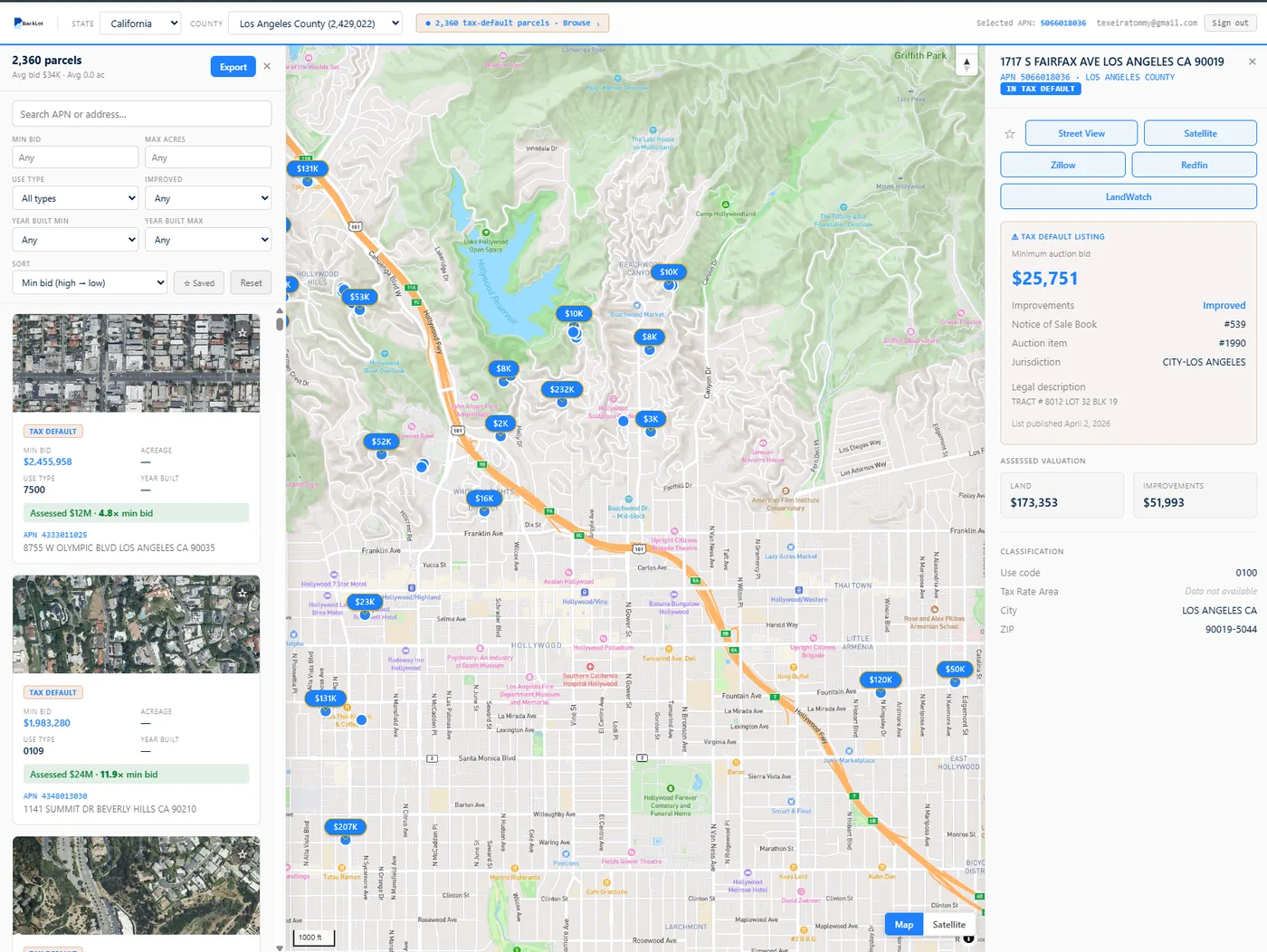Viewport: 1267px width, 952px height.
Task: Select the $120K map marker
Action: pyautogui.click(x=881, y=680)
